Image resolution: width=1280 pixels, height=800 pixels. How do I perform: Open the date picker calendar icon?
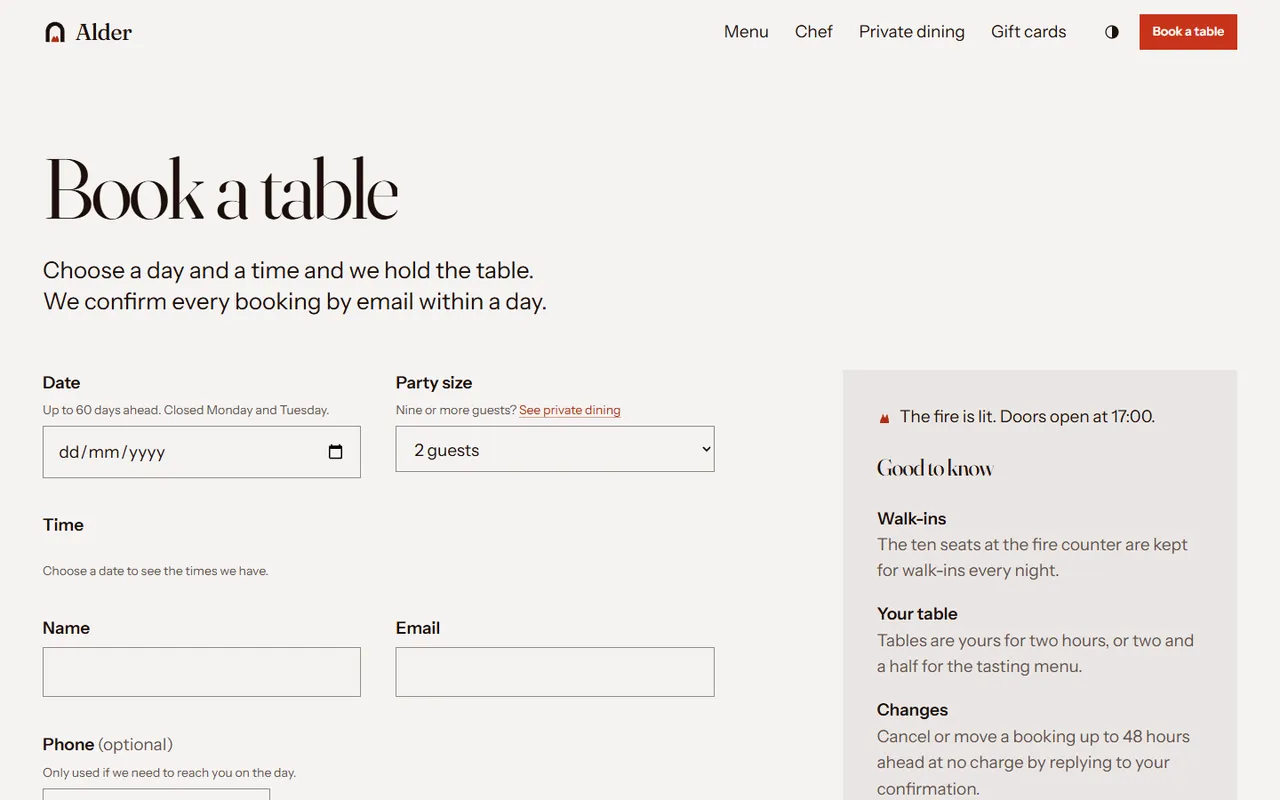click(336, 452)
